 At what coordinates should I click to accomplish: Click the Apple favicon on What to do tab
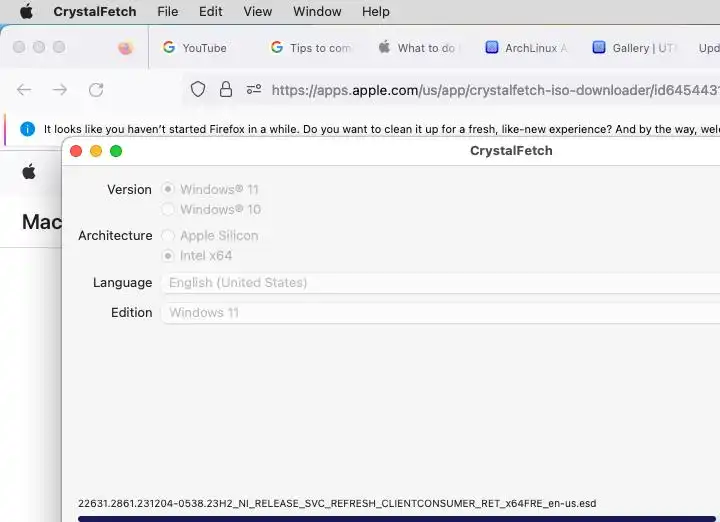tap(384, 47)
